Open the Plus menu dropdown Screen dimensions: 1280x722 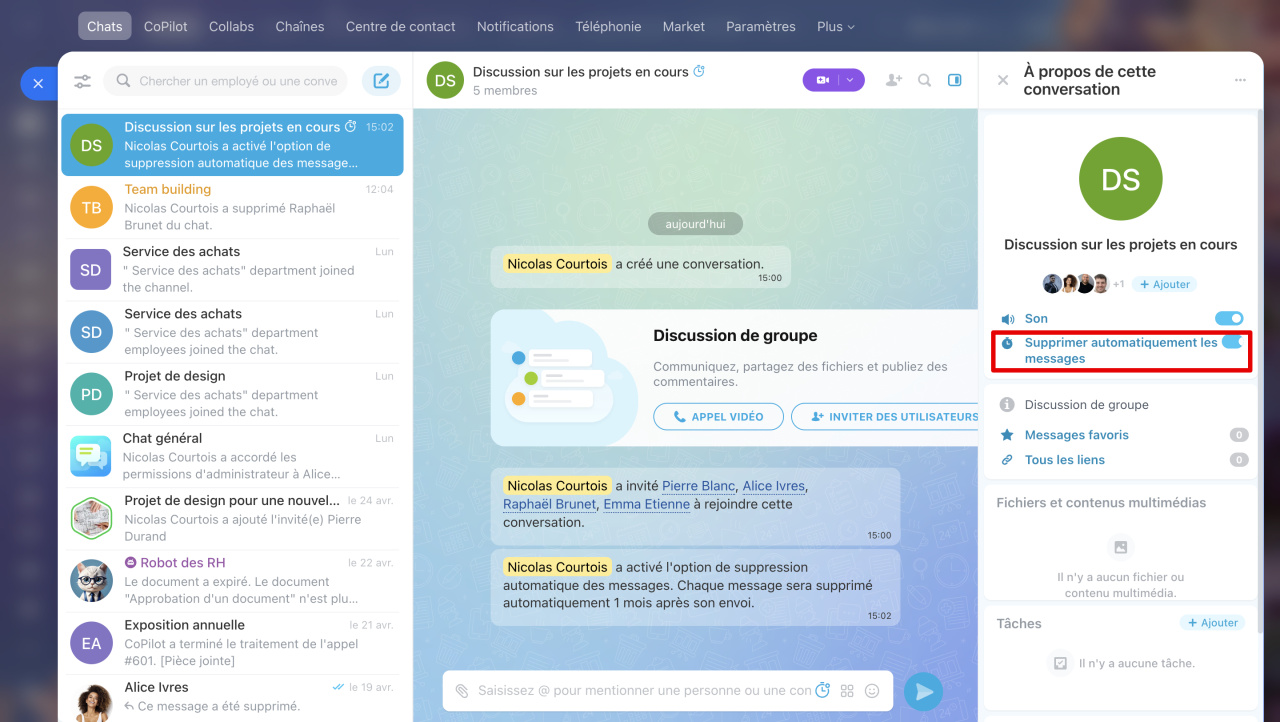click(x=836, y=26)
